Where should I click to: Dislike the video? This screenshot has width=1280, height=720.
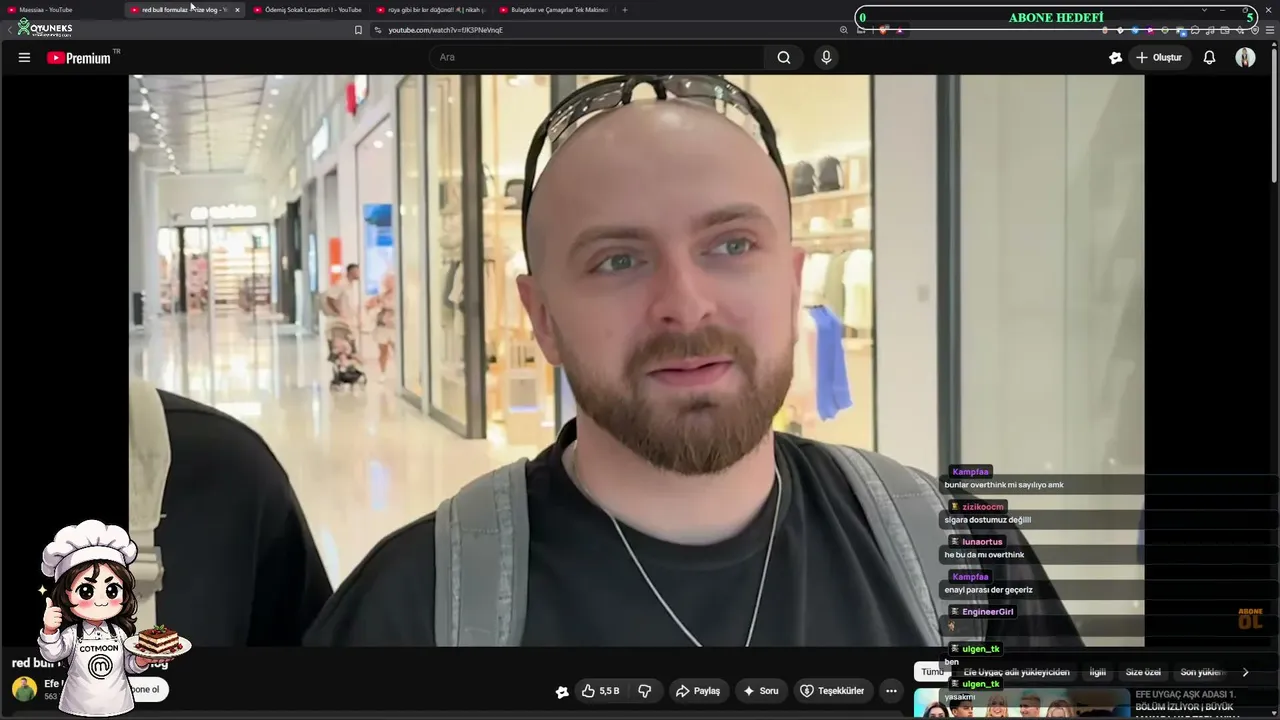click(x=645, y=691)
